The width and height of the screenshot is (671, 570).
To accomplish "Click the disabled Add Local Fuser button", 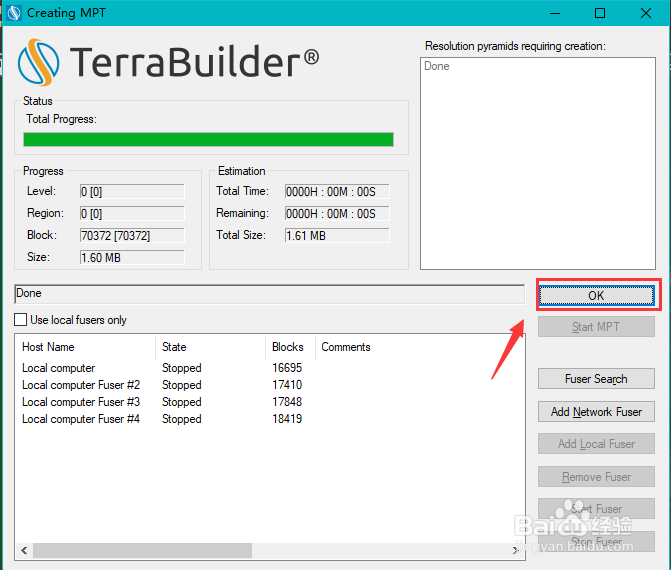I will [596, 444].
